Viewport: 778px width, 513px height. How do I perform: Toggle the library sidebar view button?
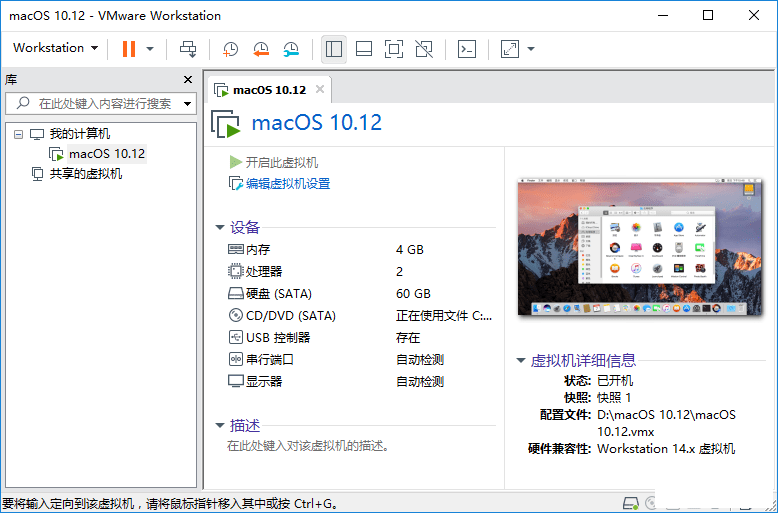coord(334,48)
